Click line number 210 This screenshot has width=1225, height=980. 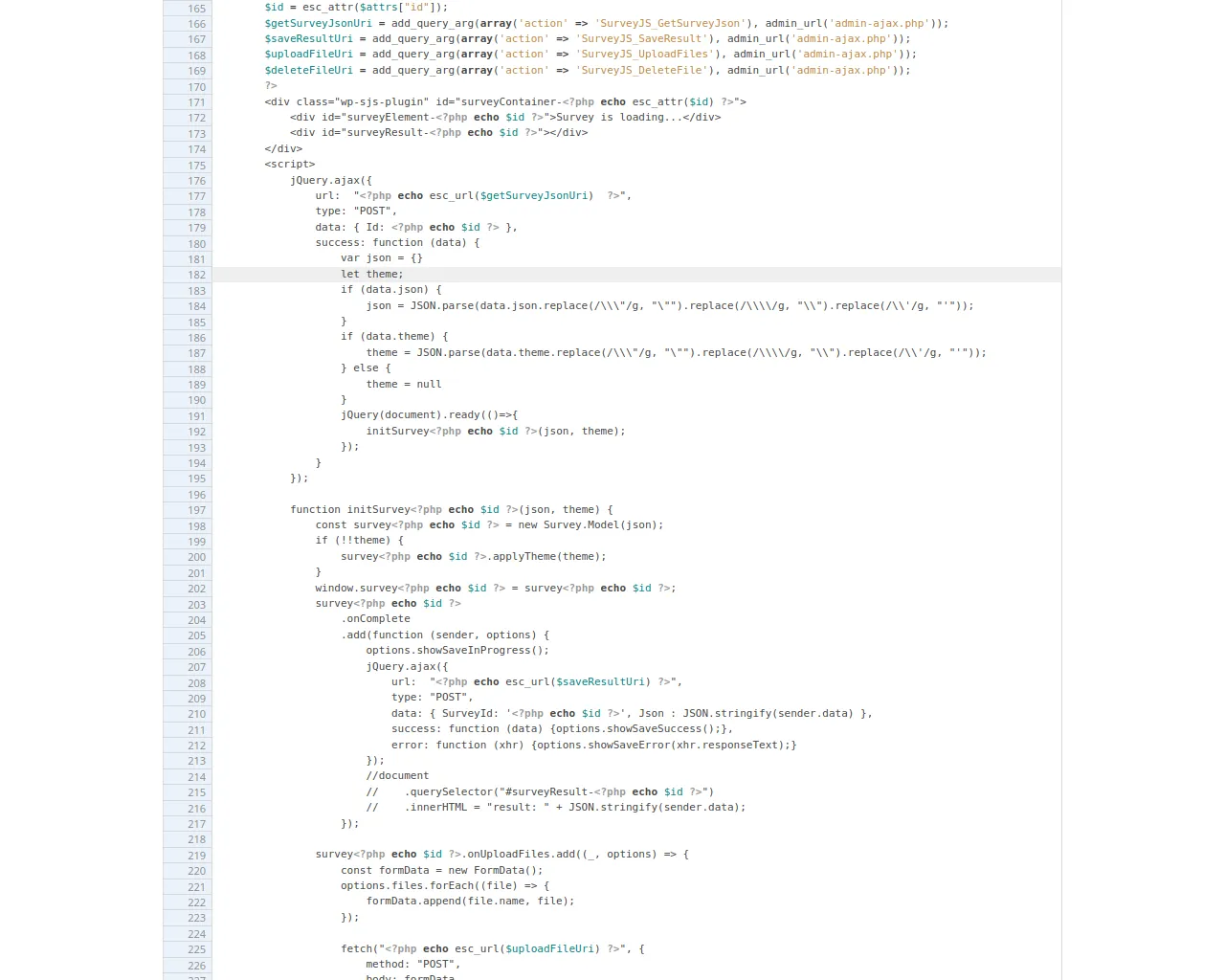[x=196, y=714]
